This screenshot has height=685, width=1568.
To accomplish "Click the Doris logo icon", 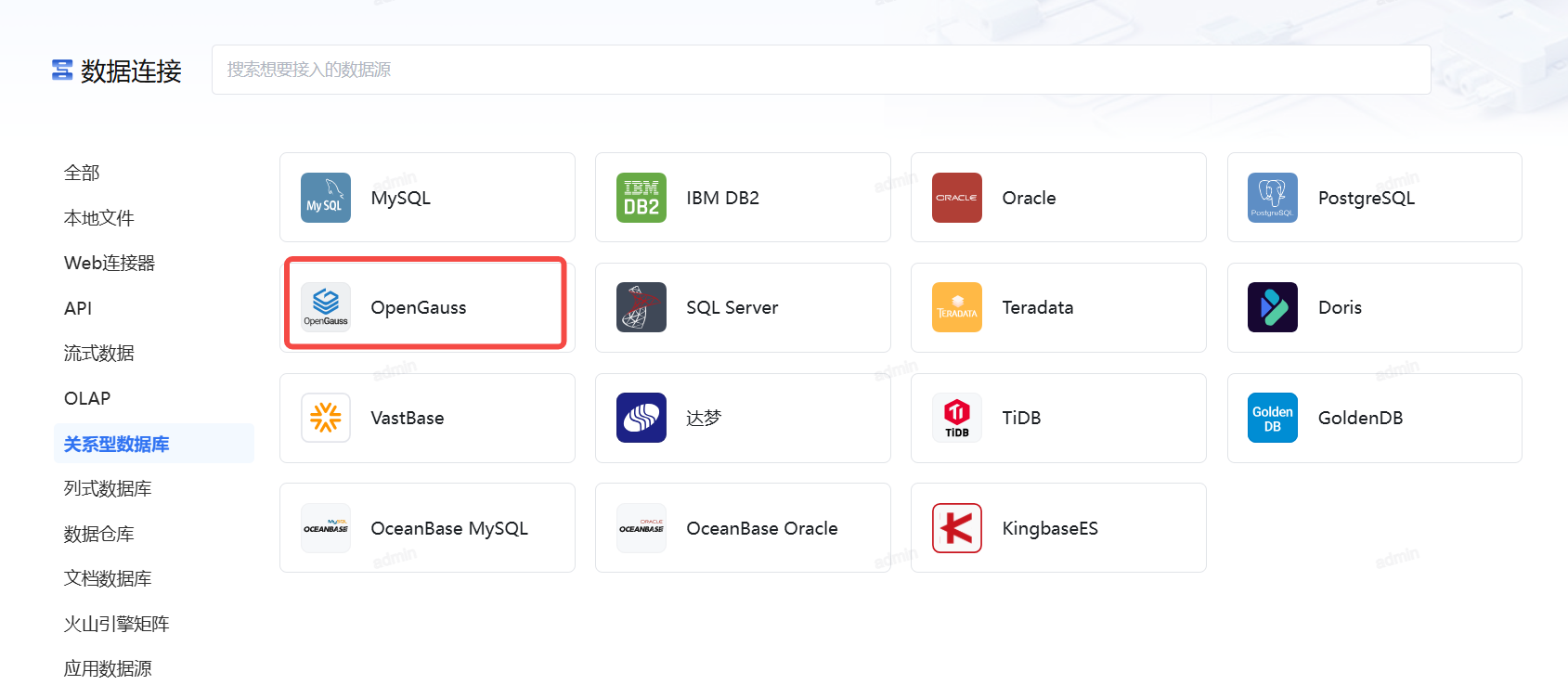I will (x=1273, y=307).
